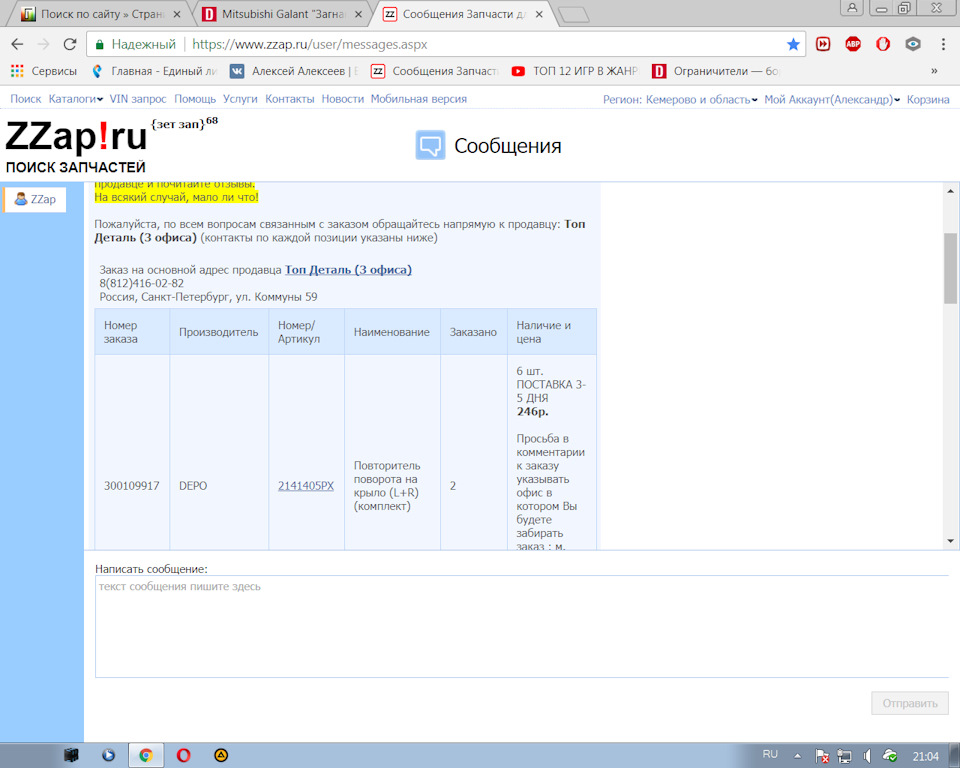Open the Корзина cart link

click(x=928, y=100)
